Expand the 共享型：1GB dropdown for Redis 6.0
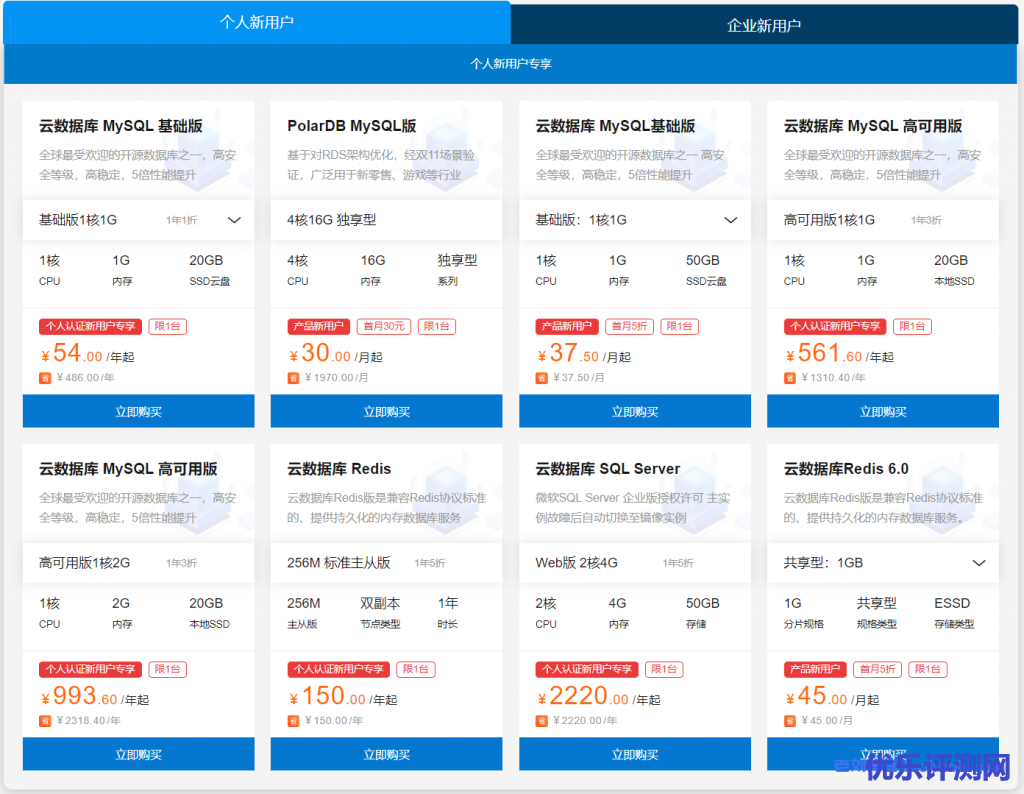Viewport: 1024px width, 794px height. tap(979, 563)
